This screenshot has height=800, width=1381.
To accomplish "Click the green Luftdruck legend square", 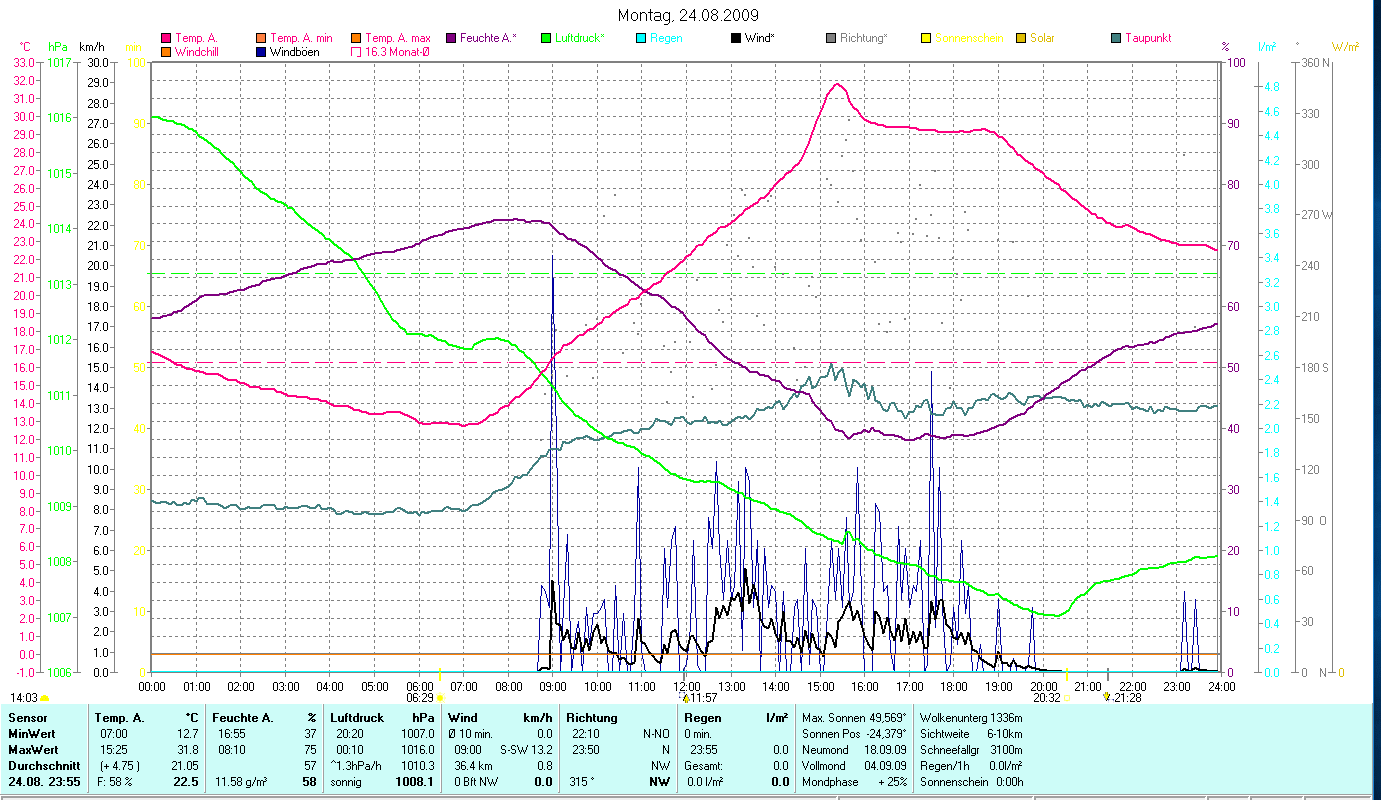I will [545, 38].
